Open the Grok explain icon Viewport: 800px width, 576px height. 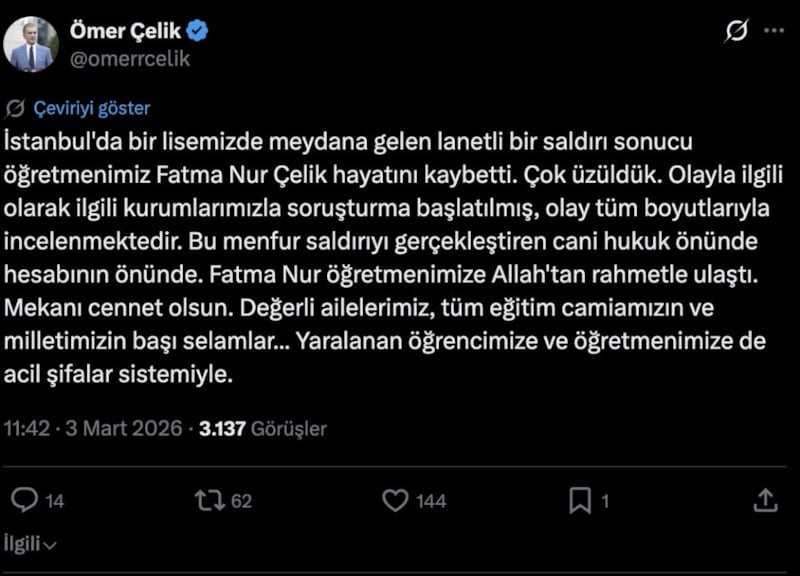tap(735, 33)
